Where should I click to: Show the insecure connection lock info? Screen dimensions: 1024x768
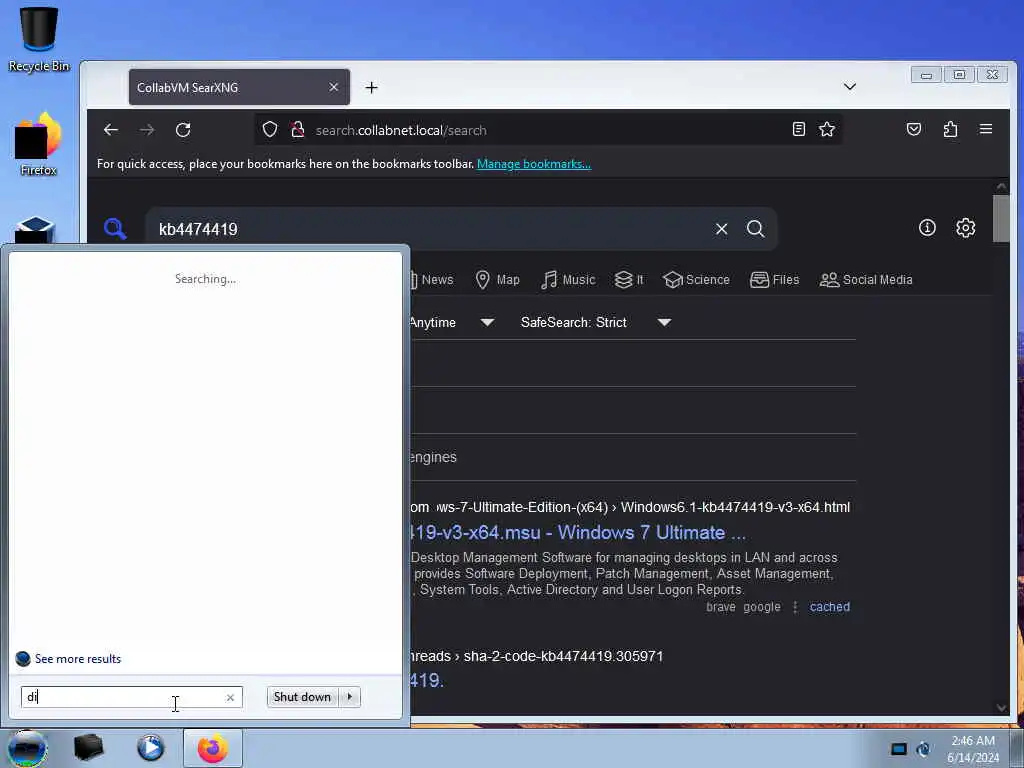(x=298, y=129)
